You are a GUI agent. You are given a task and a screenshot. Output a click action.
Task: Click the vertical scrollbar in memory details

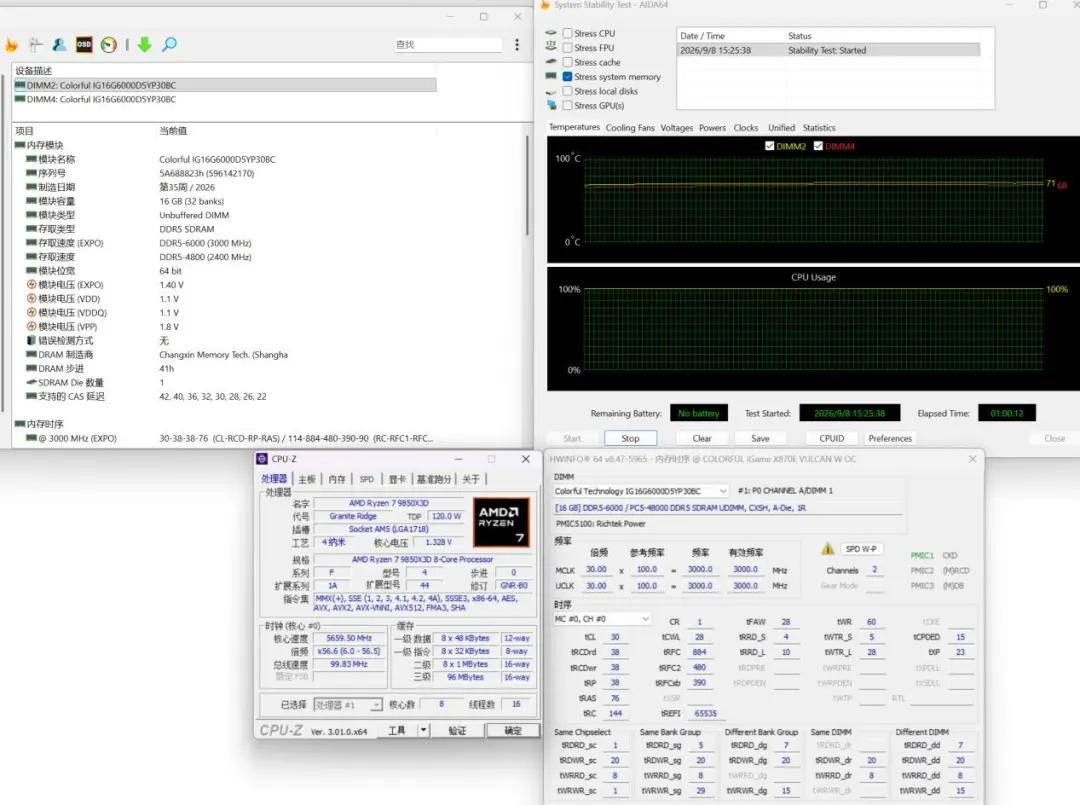click(528, 186)
